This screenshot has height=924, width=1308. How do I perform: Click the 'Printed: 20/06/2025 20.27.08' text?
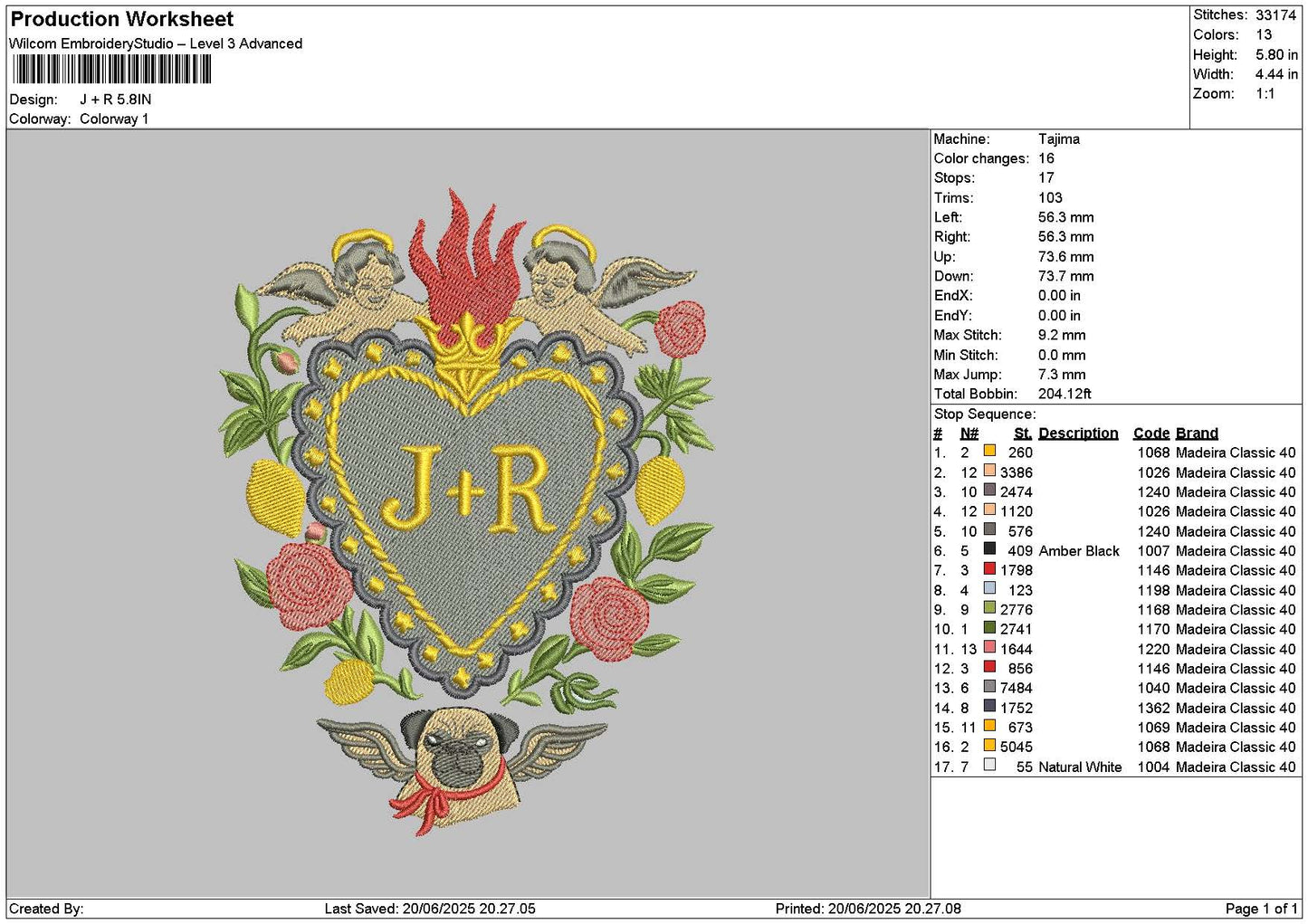pos(868,909)
